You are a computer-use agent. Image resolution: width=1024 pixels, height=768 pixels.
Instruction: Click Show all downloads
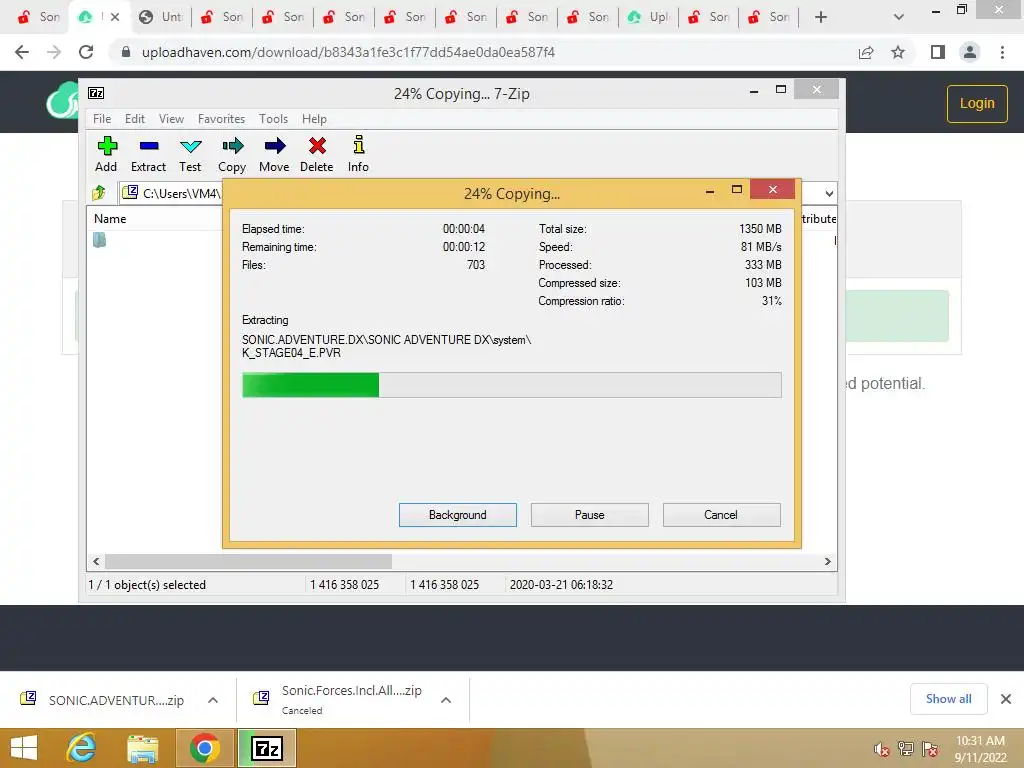(948, 699)
